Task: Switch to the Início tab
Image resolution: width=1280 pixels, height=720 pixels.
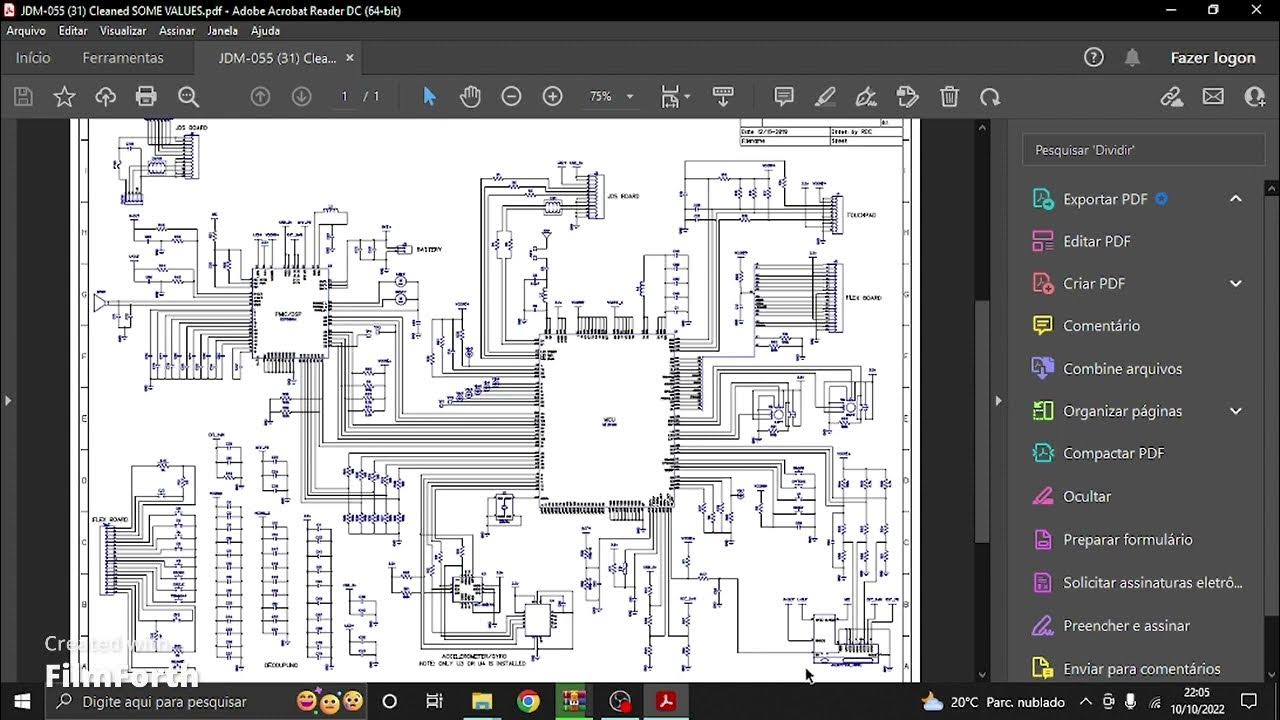Action: [33, 58]
